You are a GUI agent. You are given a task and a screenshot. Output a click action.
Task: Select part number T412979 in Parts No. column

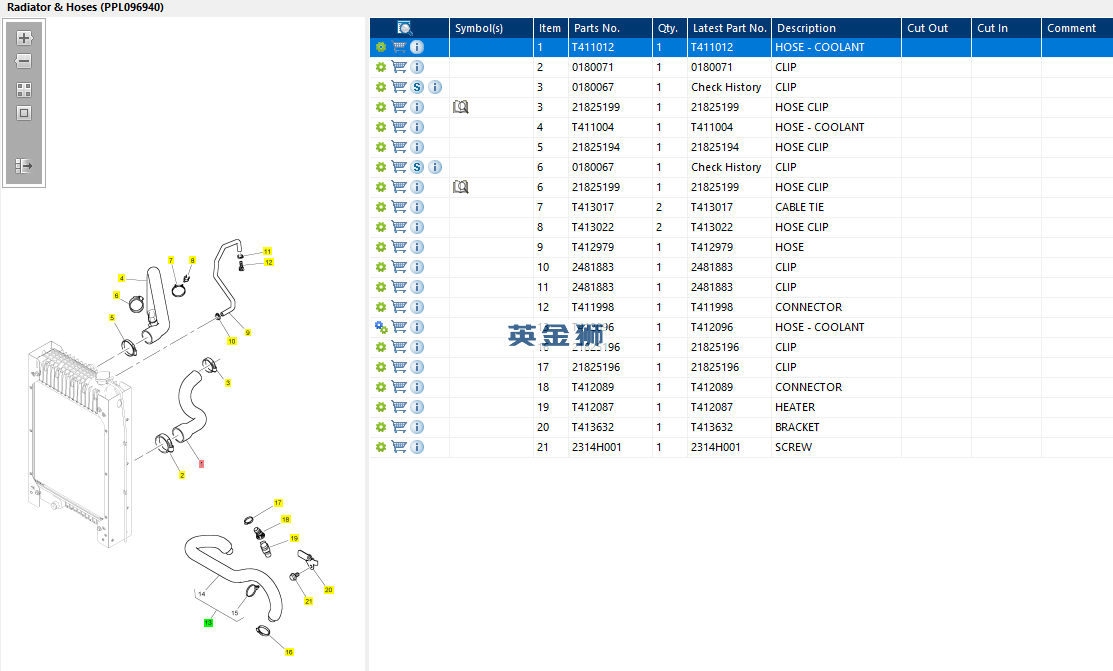(x=593, y=247)
